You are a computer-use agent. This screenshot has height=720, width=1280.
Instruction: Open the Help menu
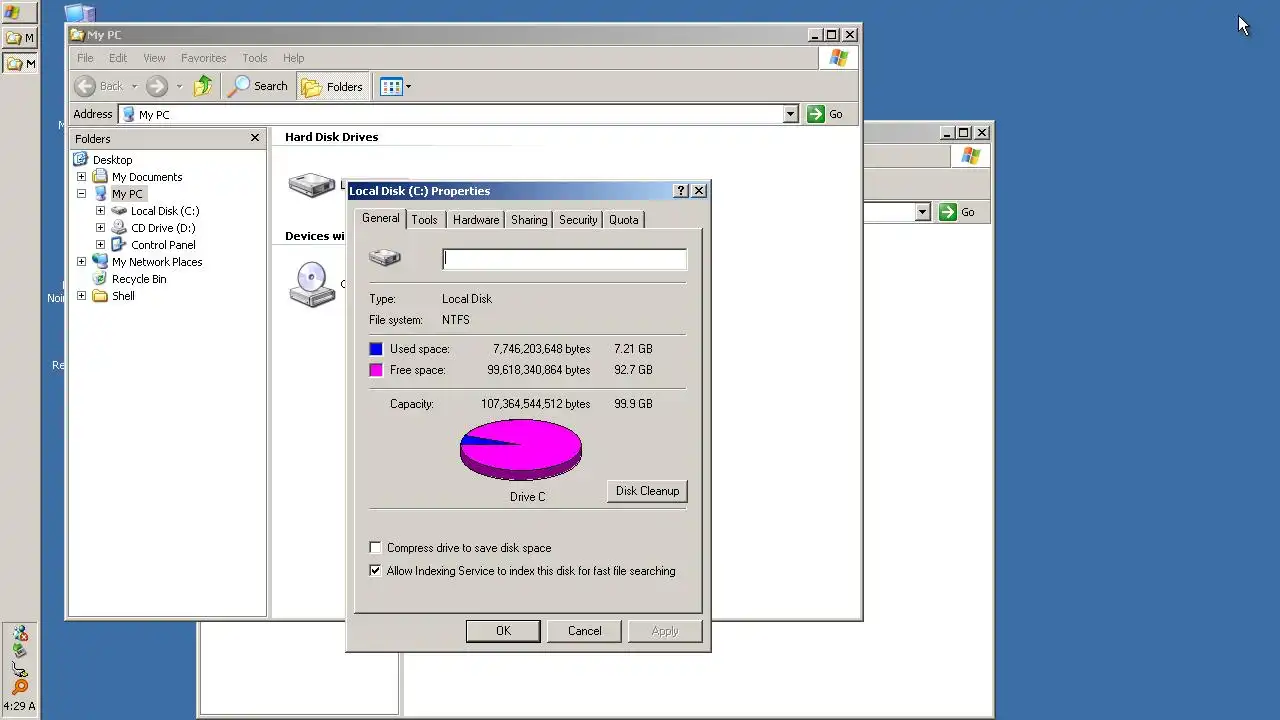tap(293, 58)
